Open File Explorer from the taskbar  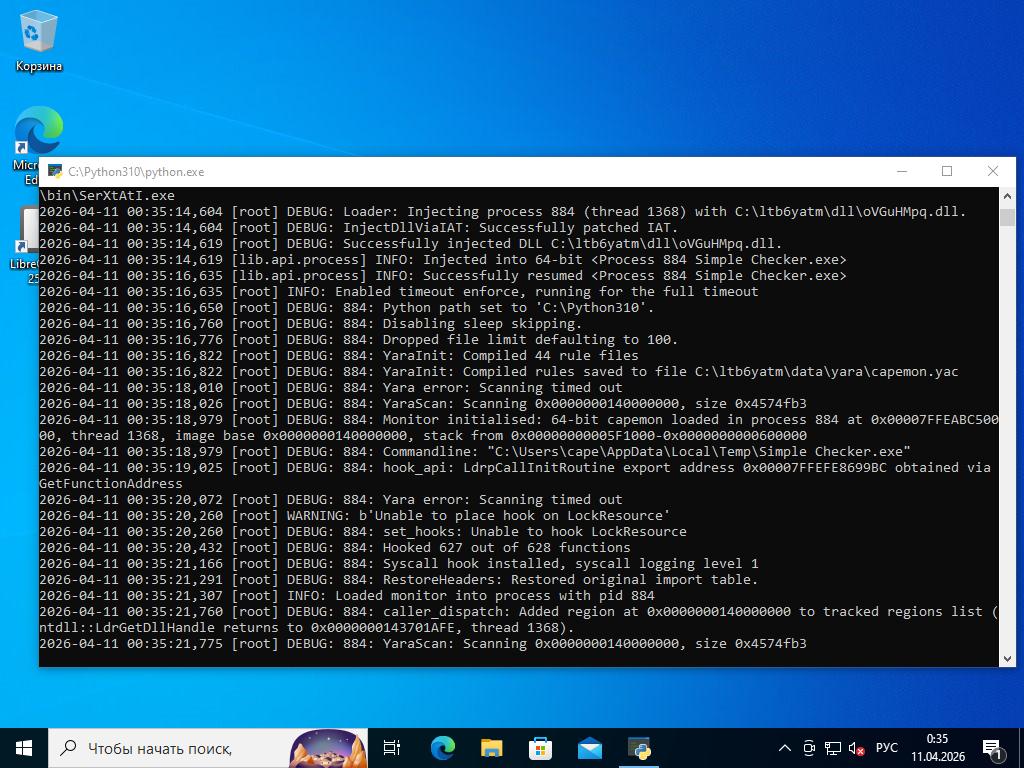(x=491, y=748)
